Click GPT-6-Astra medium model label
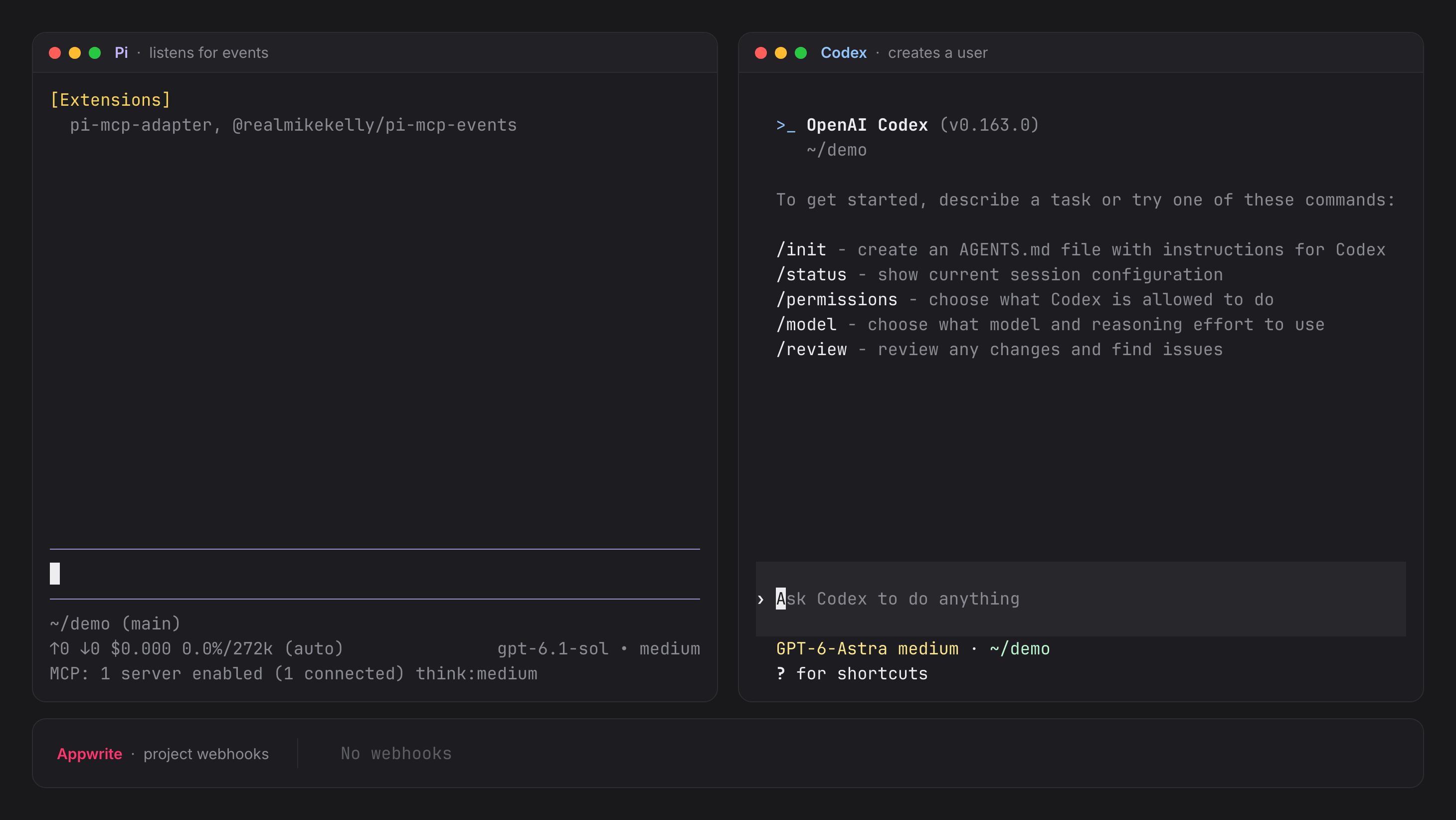This screenshot has height=820, width=1456. [868, 648]
